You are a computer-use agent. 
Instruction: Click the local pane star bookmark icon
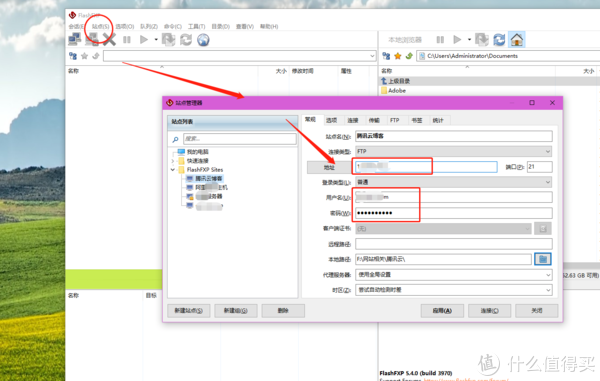[398, 56]
